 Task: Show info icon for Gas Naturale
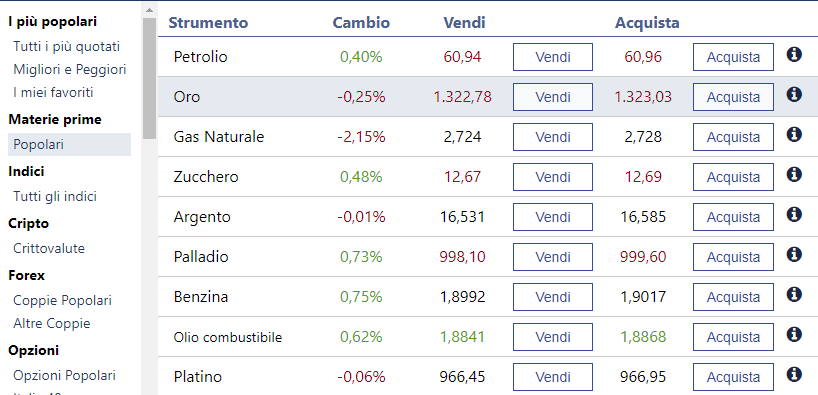(x=793, y=135)
